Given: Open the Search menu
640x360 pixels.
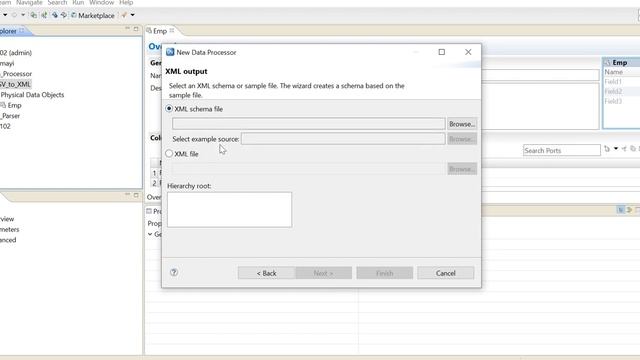Looking at the screenshot, I should 57,2.
